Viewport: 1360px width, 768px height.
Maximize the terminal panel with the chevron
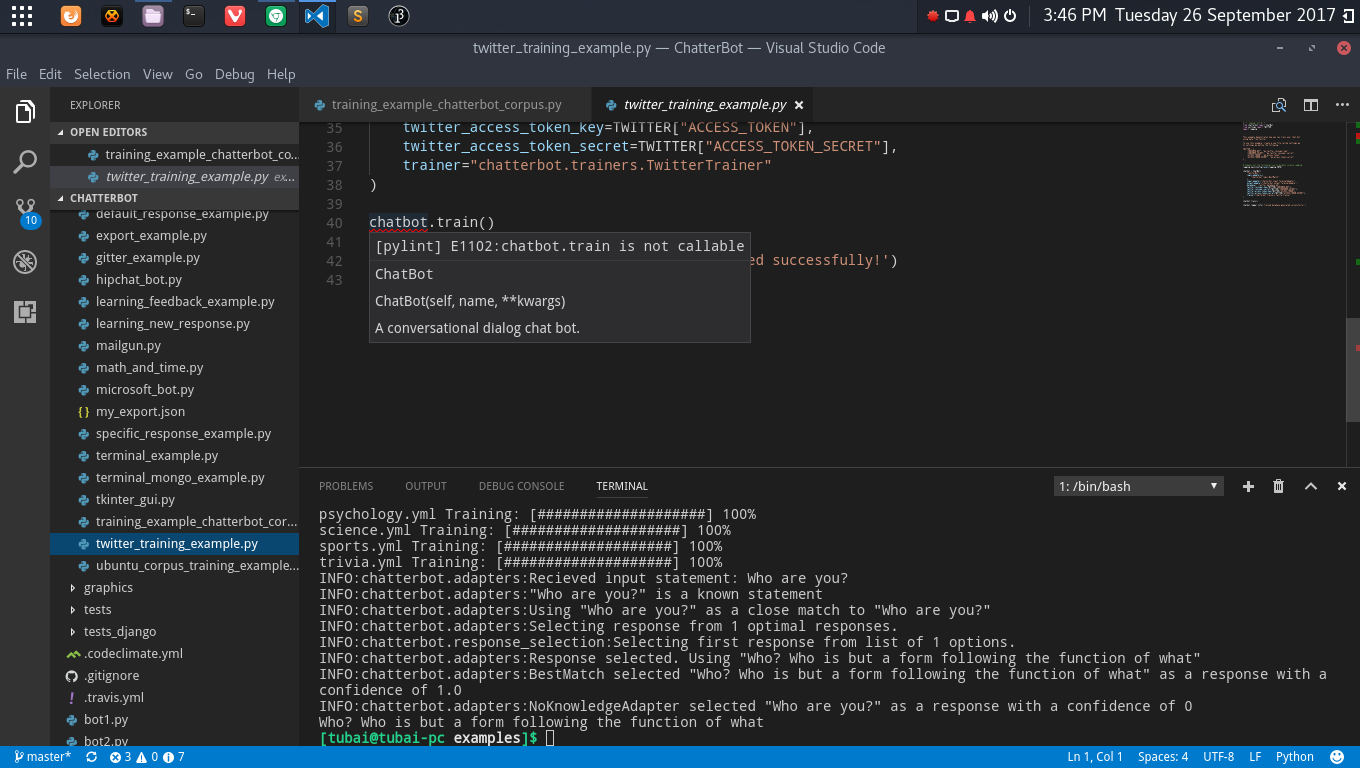point(1311,486)
